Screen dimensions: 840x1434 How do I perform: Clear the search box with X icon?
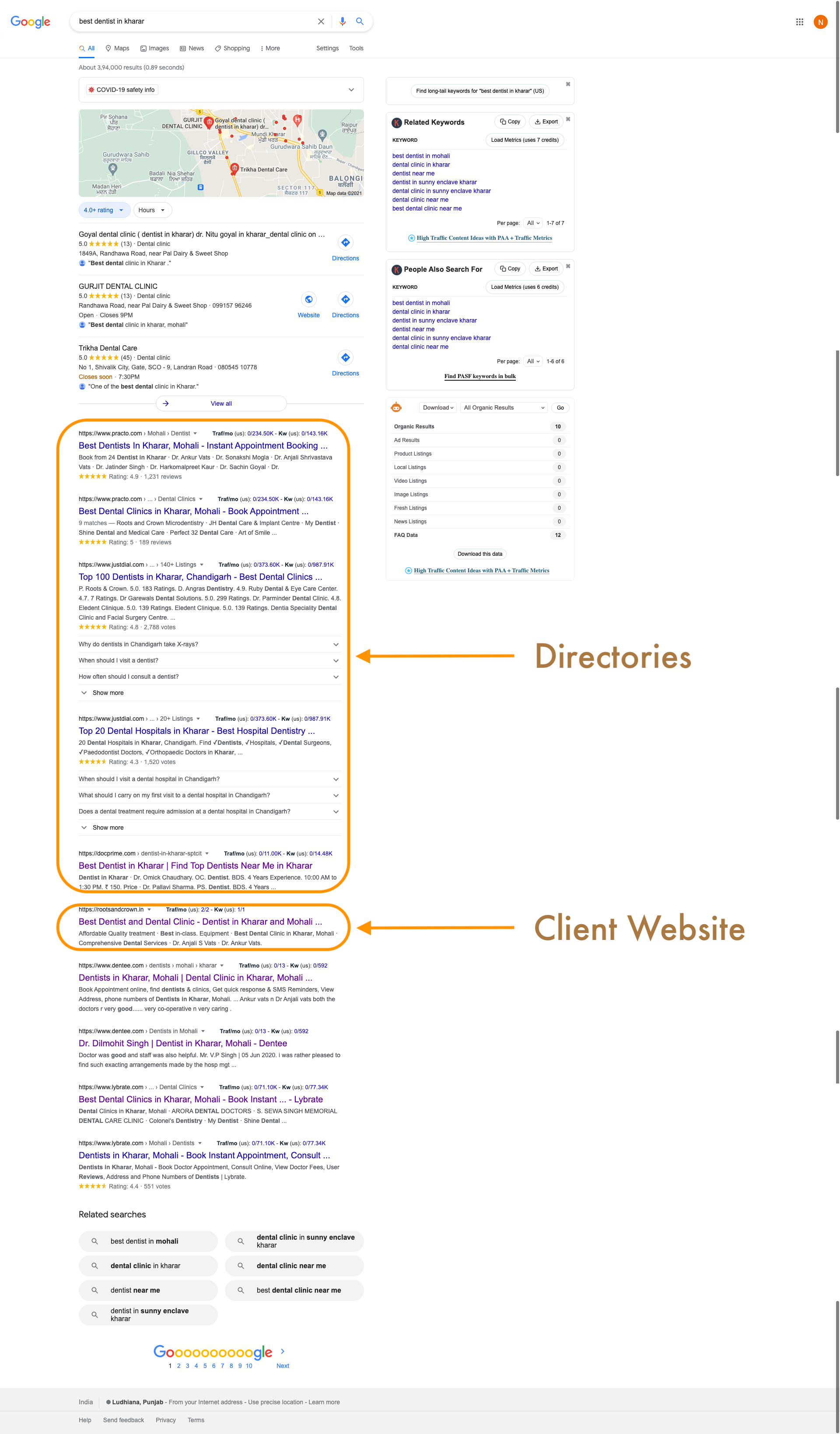tap(321, 21)
